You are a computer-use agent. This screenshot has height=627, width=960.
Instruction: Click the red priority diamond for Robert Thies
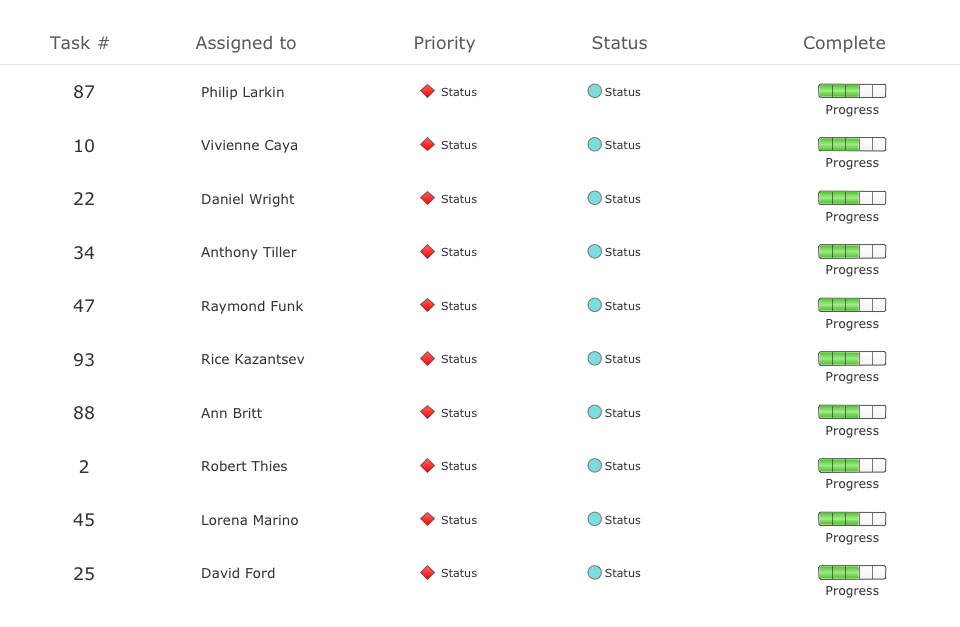[427, 465]
